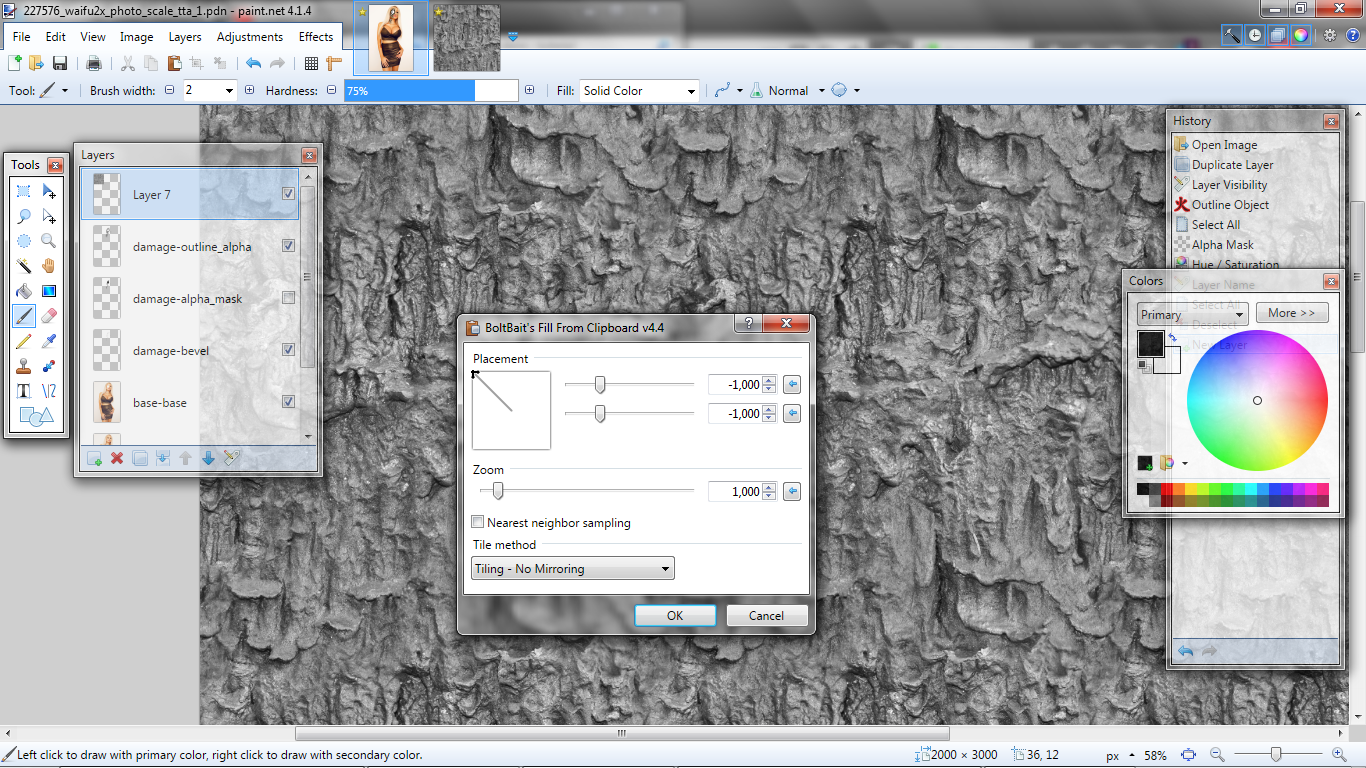1366x768 pixels.
Task: Toggle History window button in top-right utilities
Action: coord(1255,35)
